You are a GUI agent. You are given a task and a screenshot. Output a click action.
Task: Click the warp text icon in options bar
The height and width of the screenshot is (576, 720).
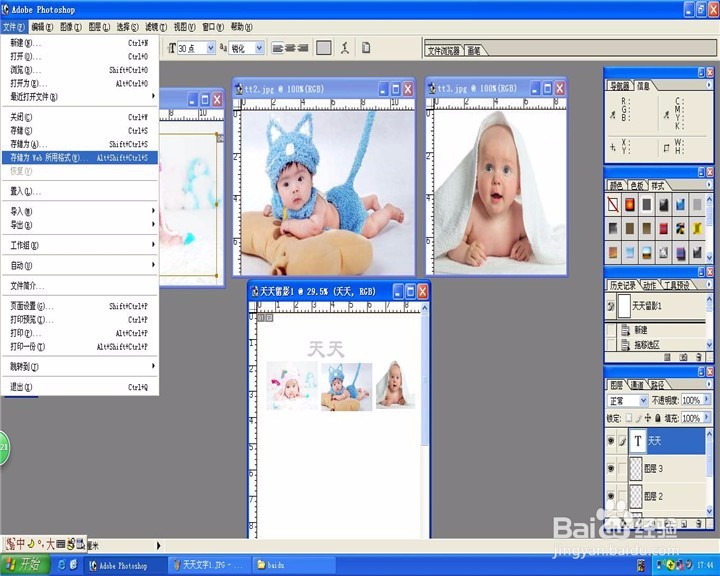[x=345, y=48]
